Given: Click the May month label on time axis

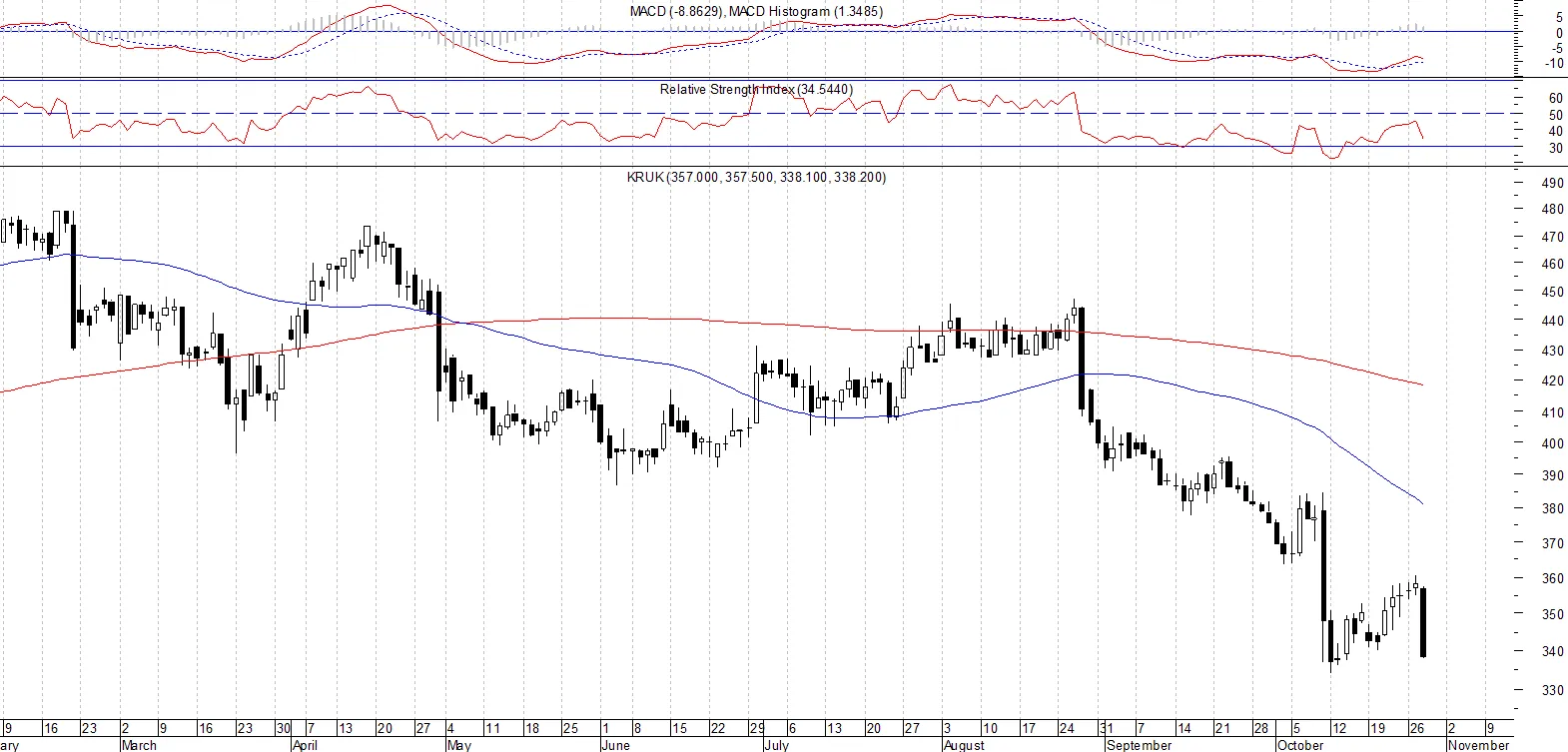Looking at the screenshot, I should pos(459,745).
